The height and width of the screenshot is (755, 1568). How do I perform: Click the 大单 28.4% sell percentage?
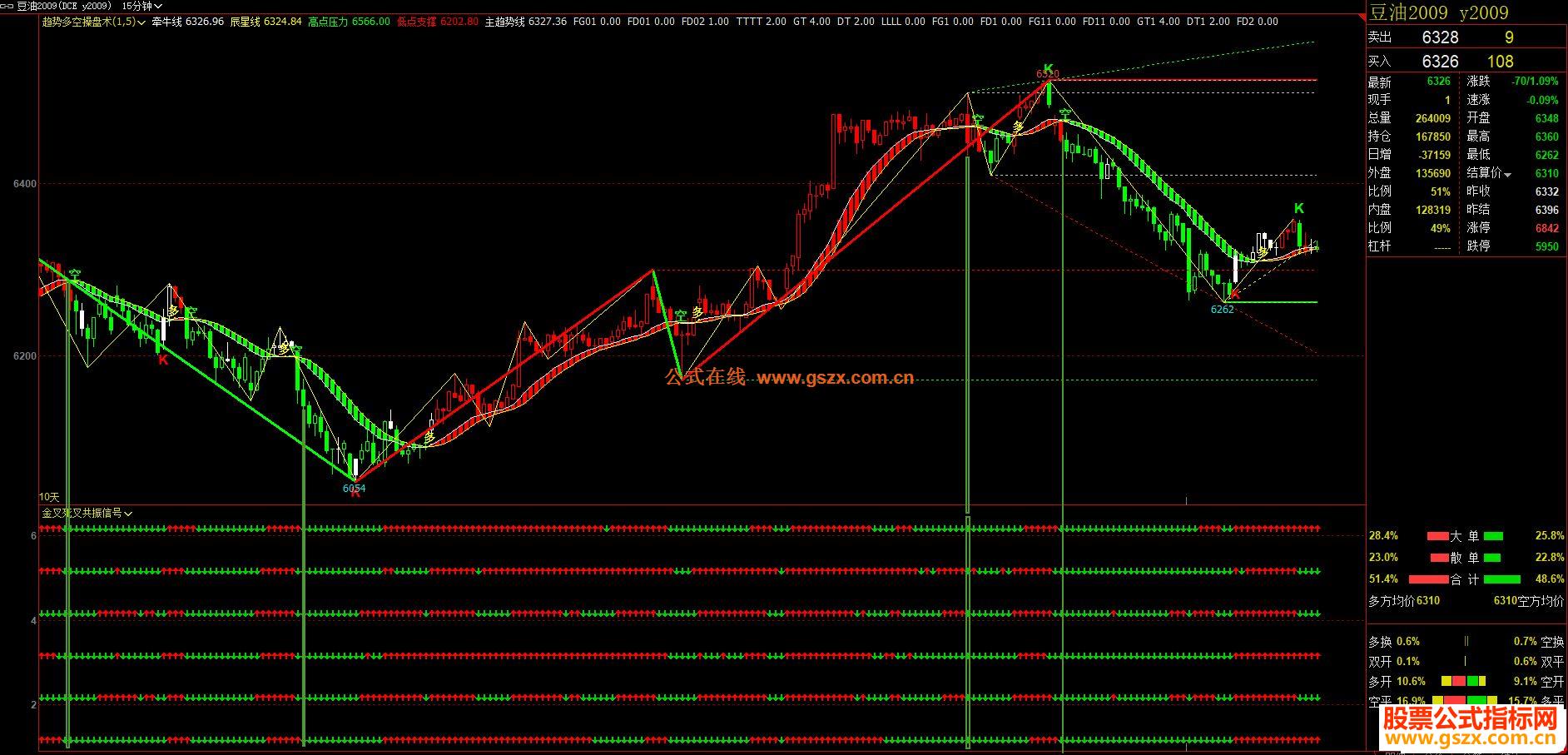pos(1383,536)
